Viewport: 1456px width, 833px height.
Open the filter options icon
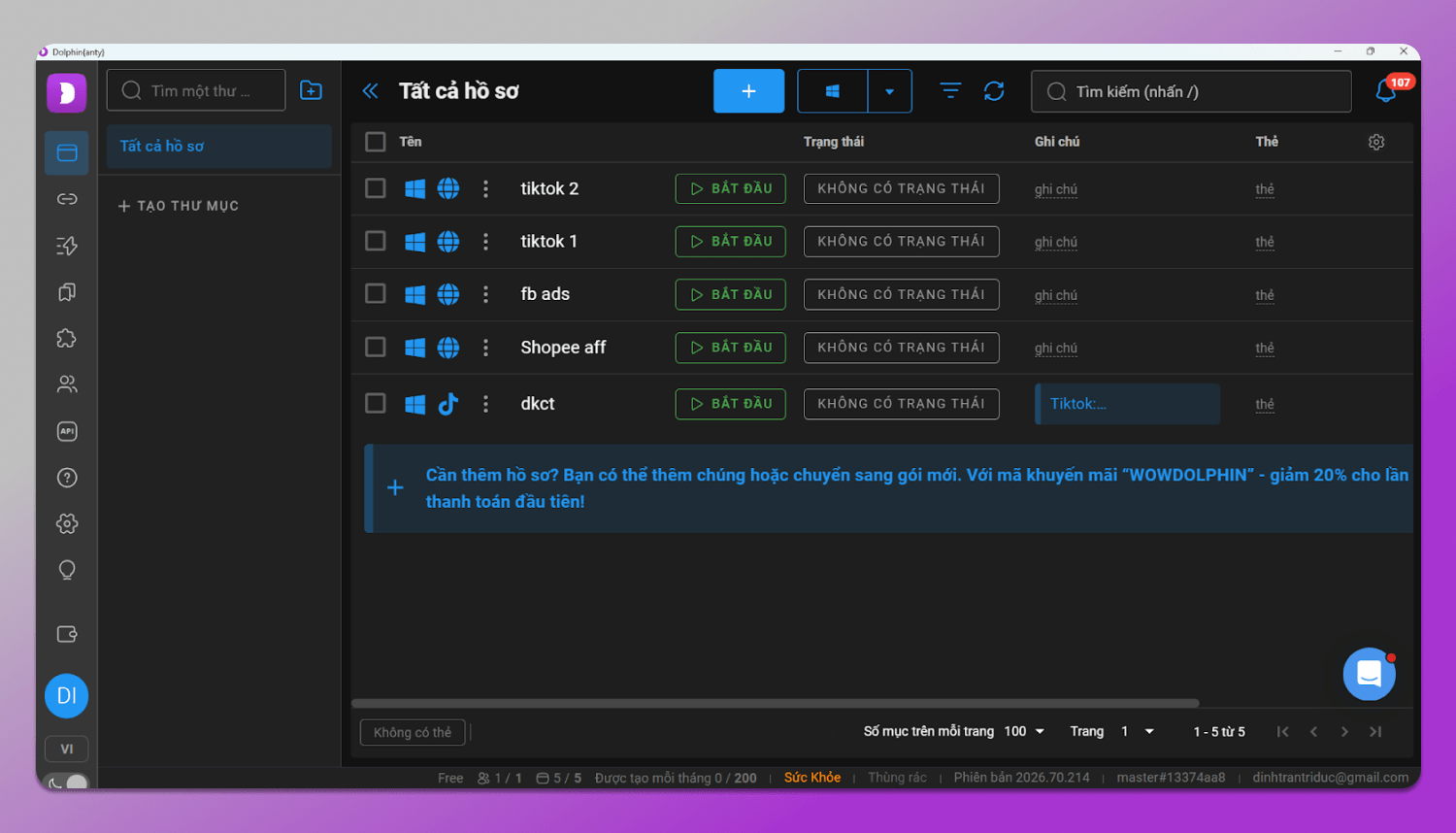950,91
